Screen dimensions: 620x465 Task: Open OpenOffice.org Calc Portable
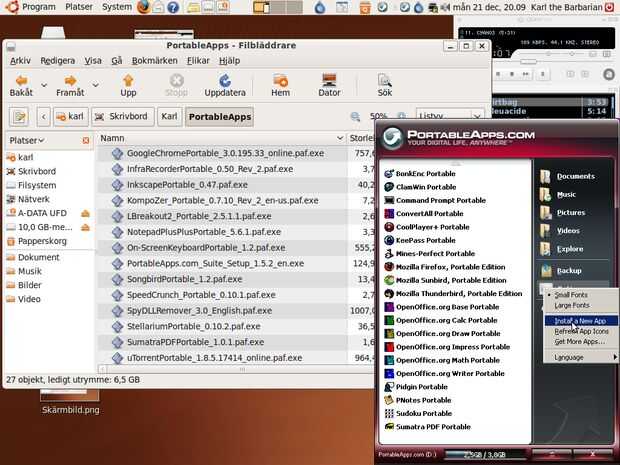coord(440,320)
